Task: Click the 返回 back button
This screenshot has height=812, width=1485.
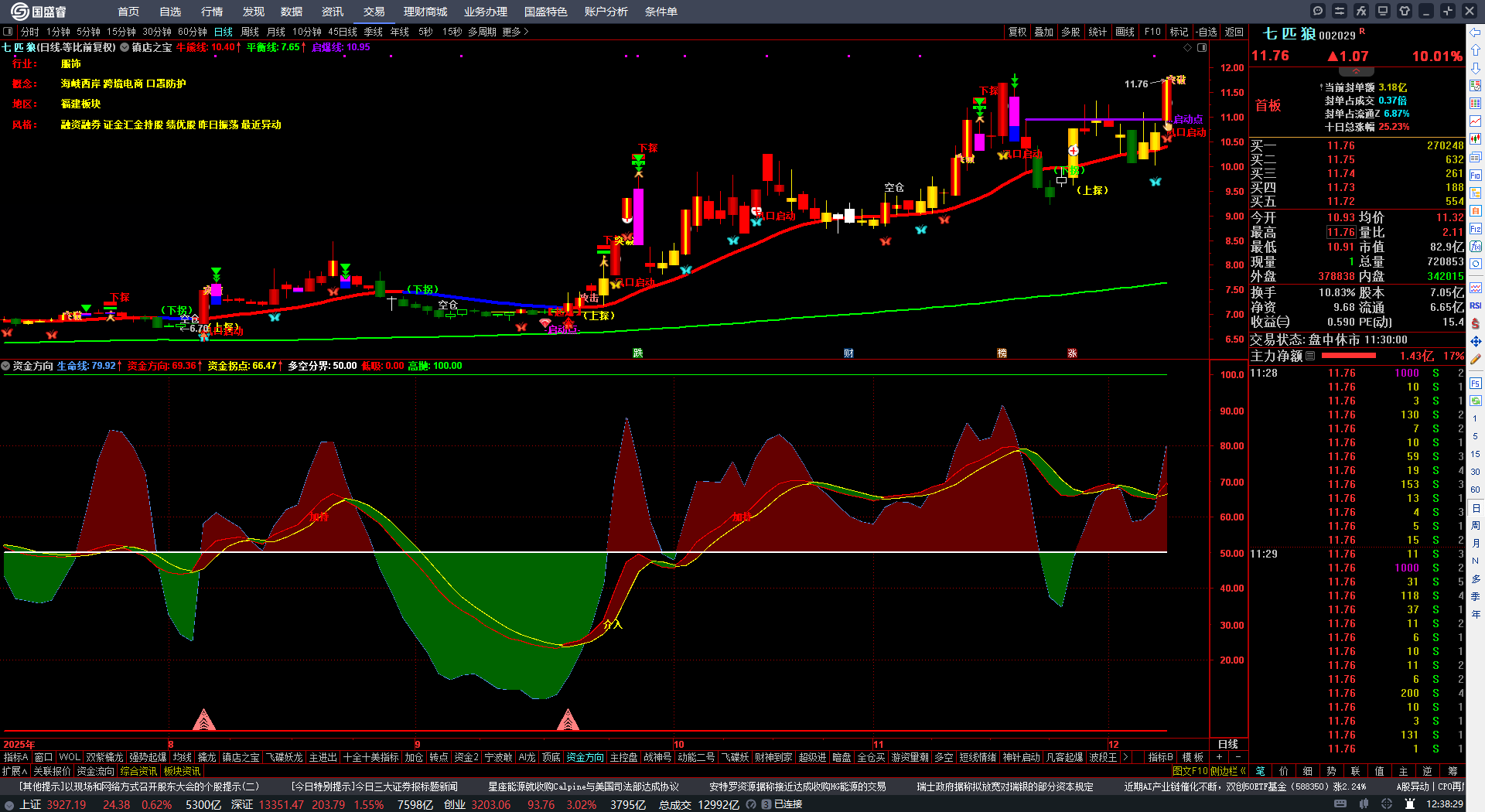Action: [1234, 32]
